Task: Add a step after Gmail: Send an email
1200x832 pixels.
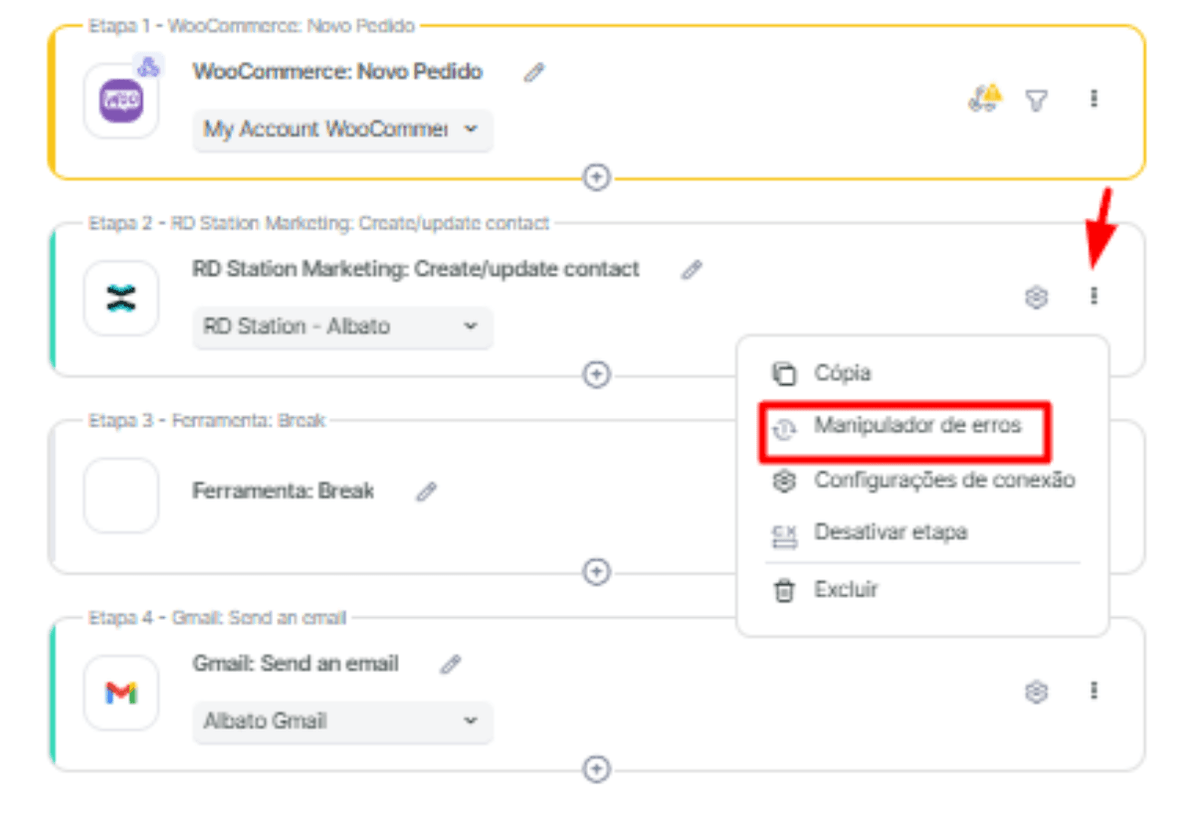Action: point(597,769)
